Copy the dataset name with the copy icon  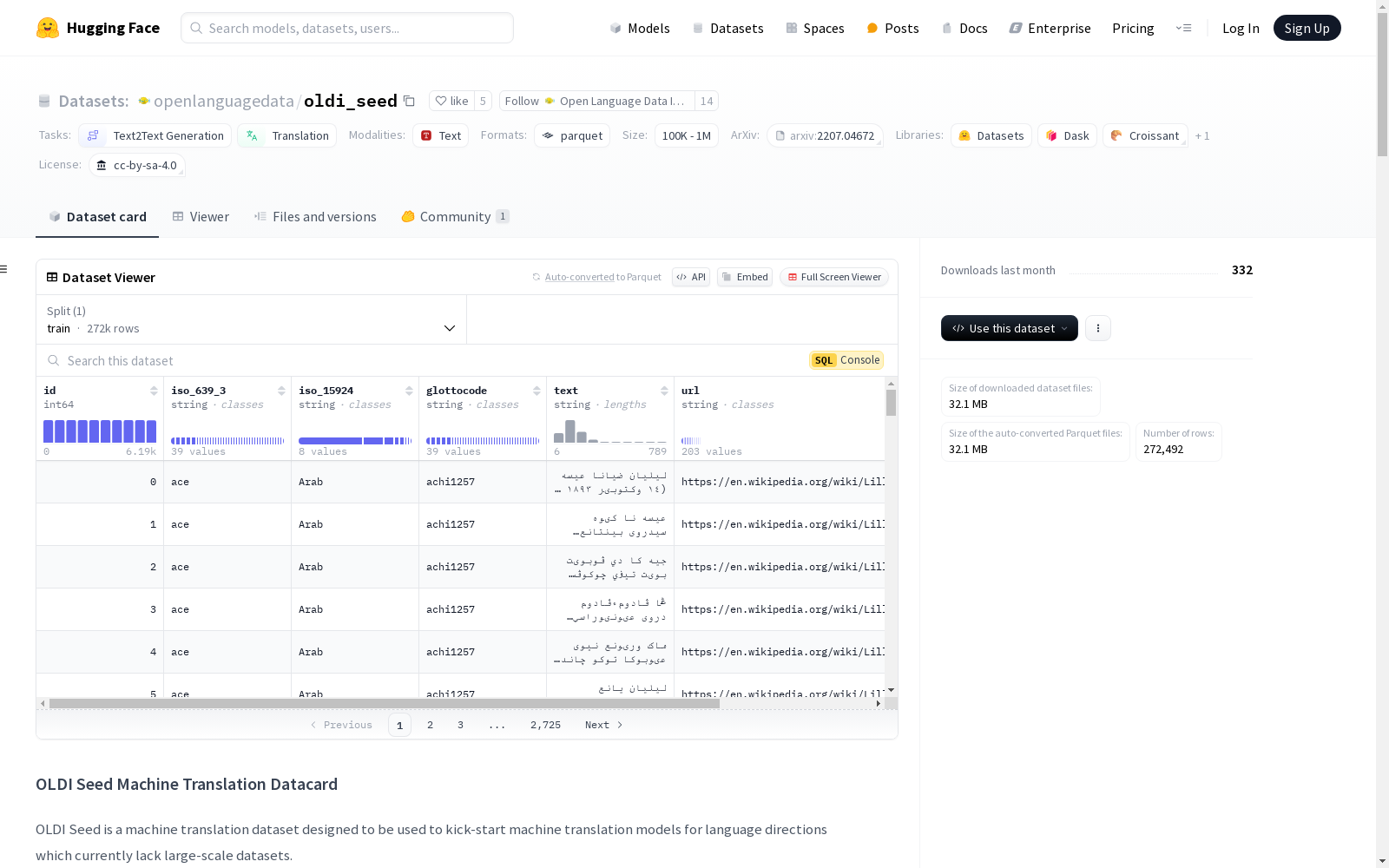pyautogui.click(x=409, y=102)
